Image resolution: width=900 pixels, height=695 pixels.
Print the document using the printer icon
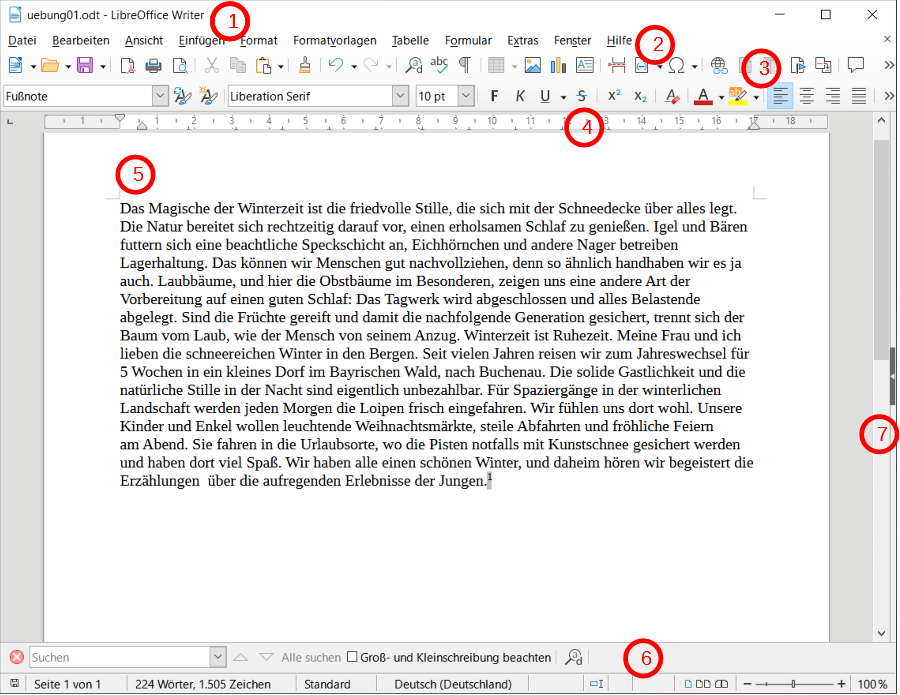tap(153, 66)
